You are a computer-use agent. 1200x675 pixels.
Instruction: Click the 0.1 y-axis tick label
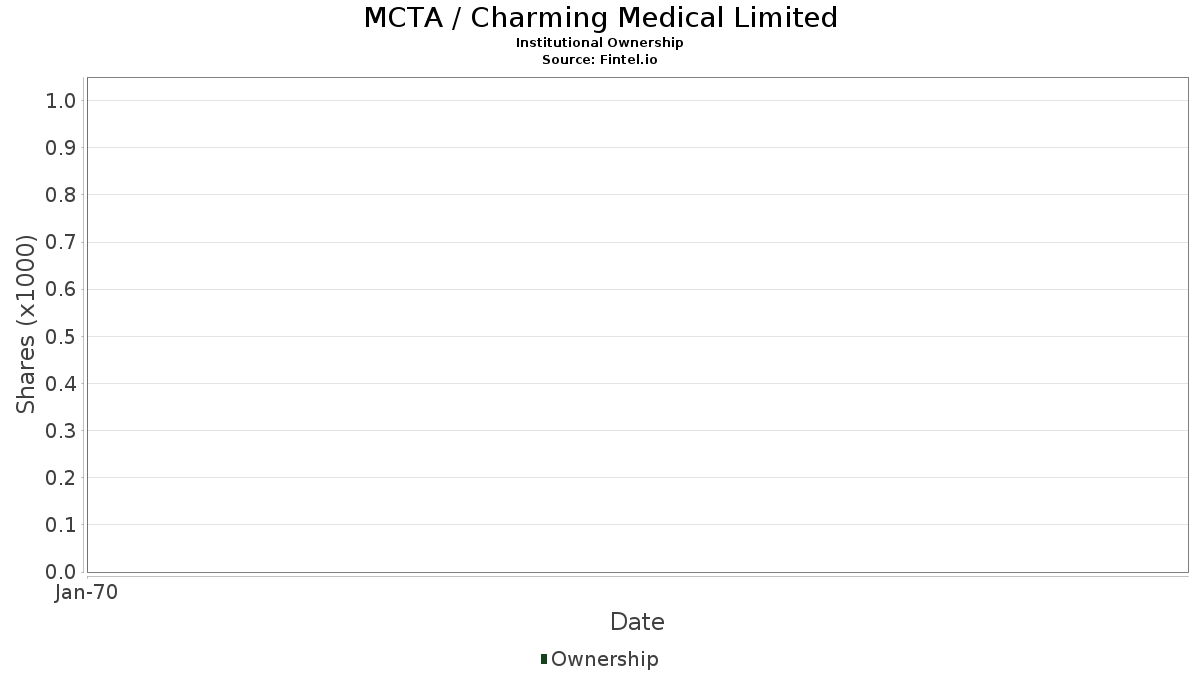(x=61, y=525)
